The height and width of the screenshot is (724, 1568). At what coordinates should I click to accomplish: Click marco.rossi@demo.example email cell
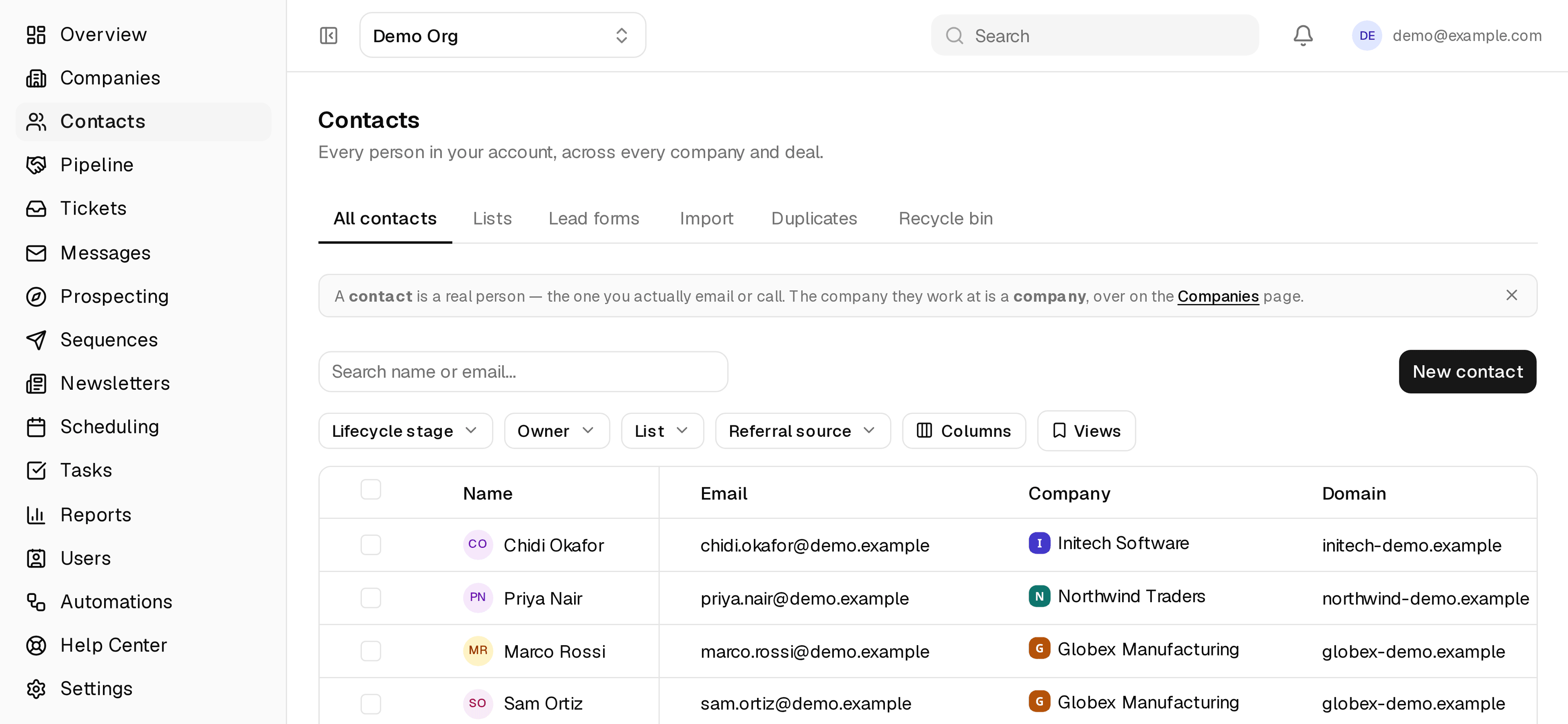[x=815, y=652]
